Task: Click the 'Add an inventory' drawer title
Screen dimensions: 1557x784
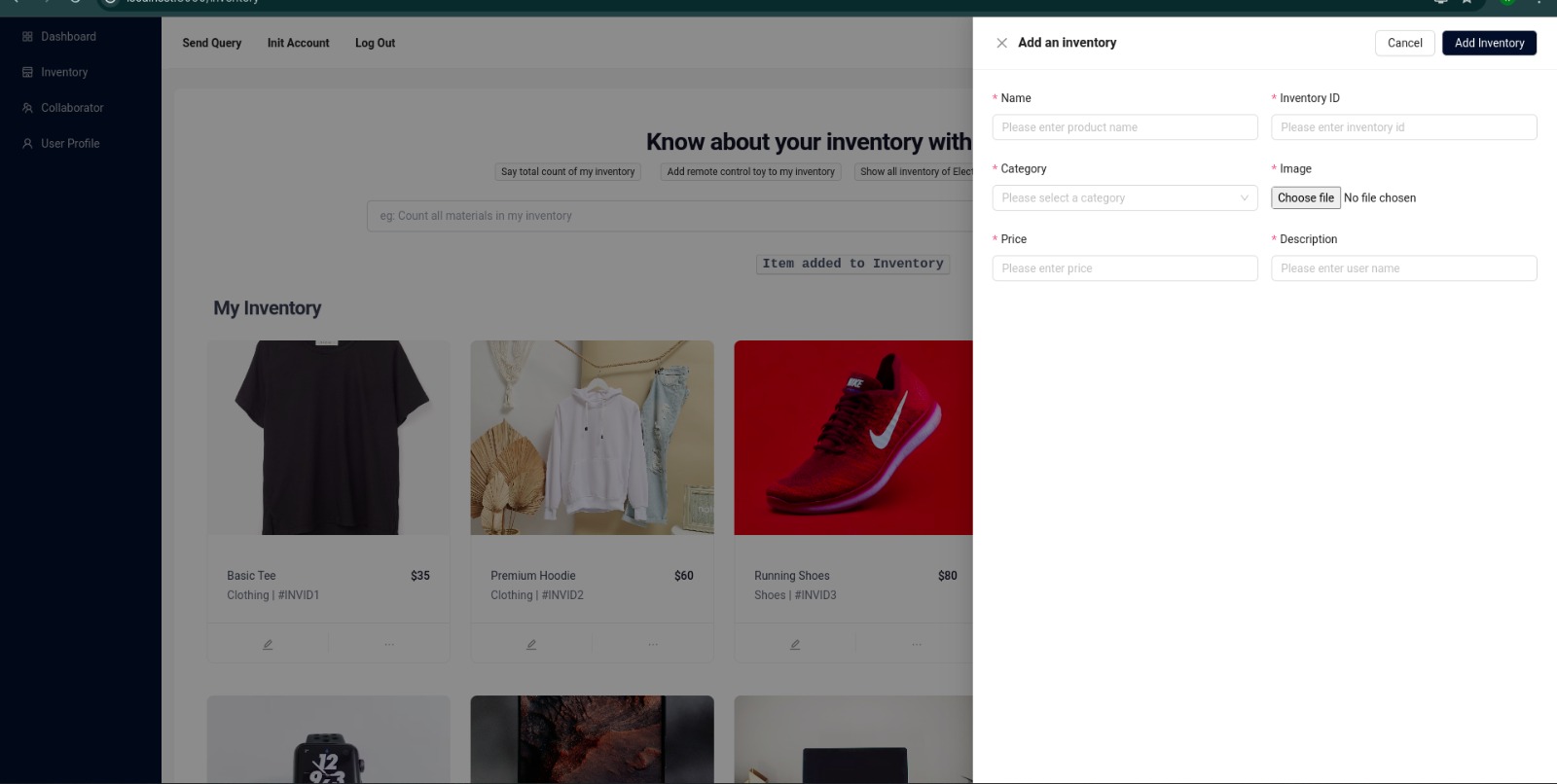Action: (1067, 43)
